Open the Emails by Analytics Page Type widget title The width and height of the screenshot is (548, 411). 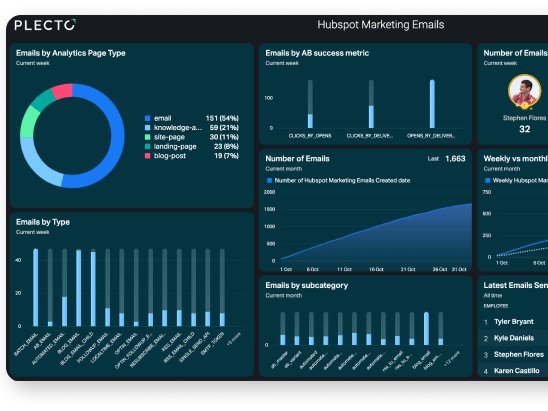coord(71,53)
